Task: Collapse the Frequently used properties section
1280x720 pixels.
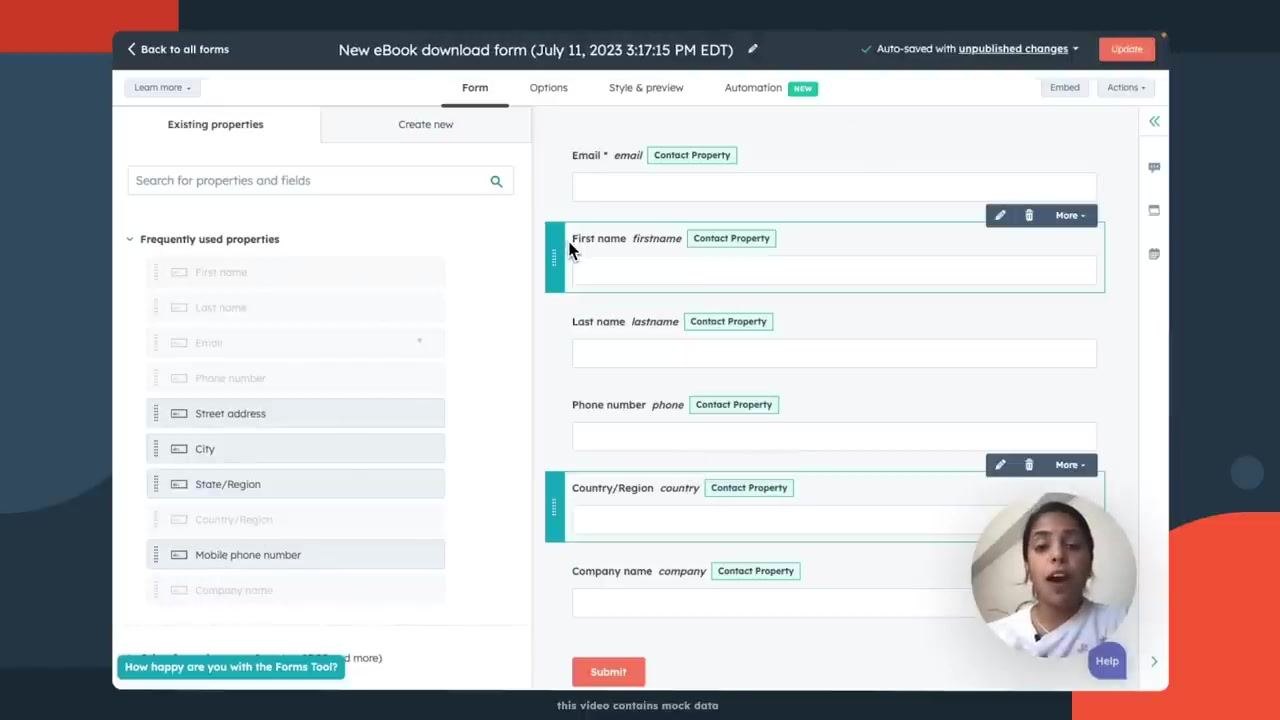Action: tap(130, 239)
